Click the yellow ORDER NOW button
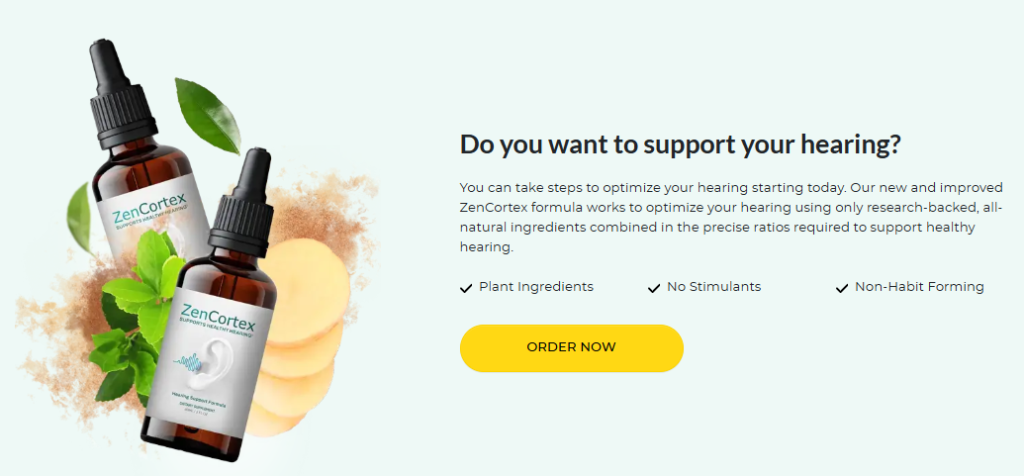 click(x=571, y=348)
